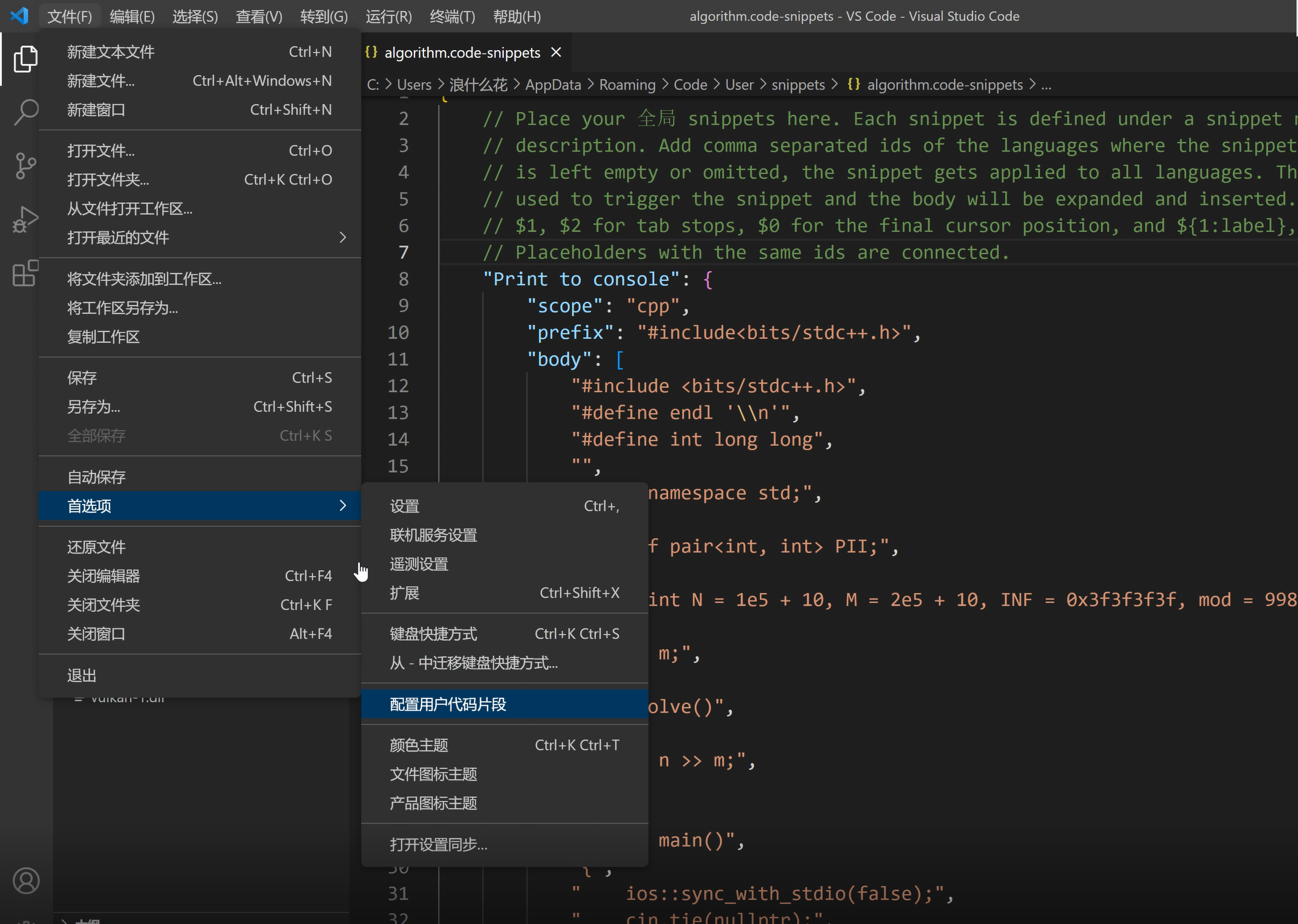Click Users in the breadcrumb path

[414, 84]
